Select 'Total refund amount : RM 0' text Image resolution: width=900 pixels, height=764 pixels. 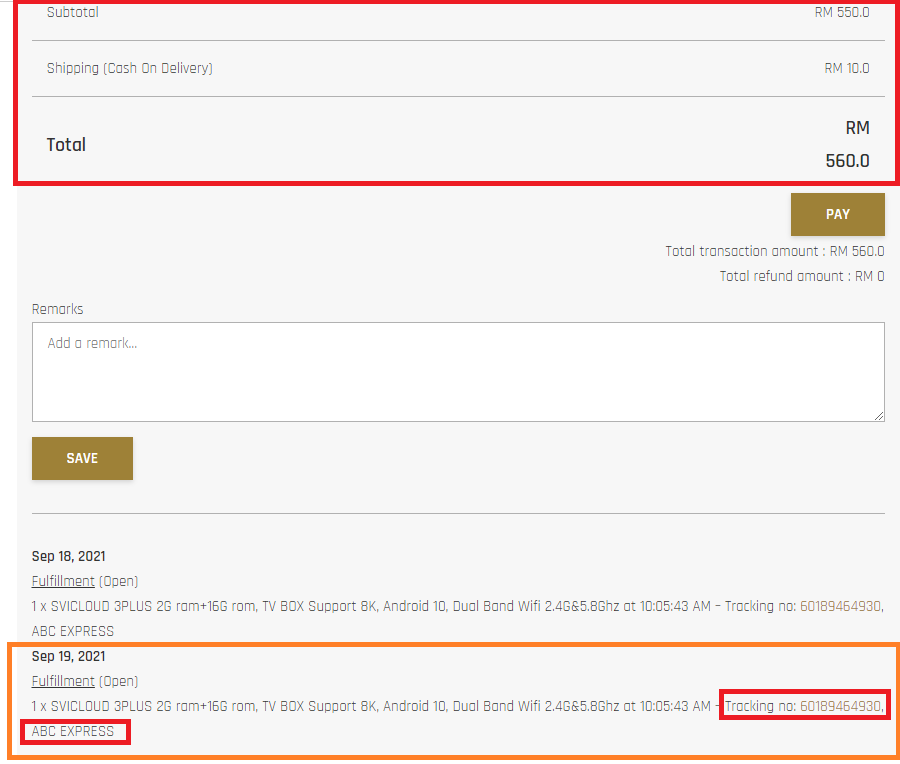click(802, 276)
